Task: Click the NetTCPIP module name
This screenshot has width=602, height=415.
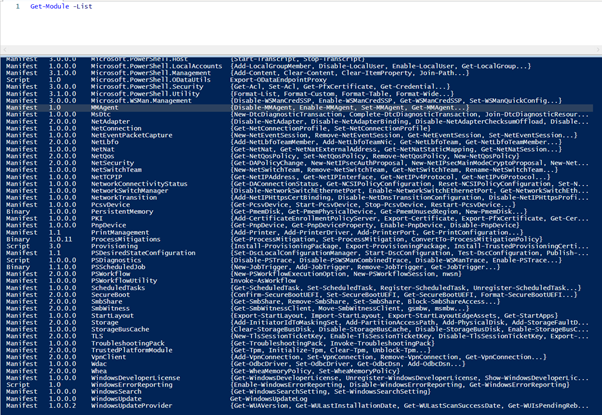Action: (x=106, y=177)
